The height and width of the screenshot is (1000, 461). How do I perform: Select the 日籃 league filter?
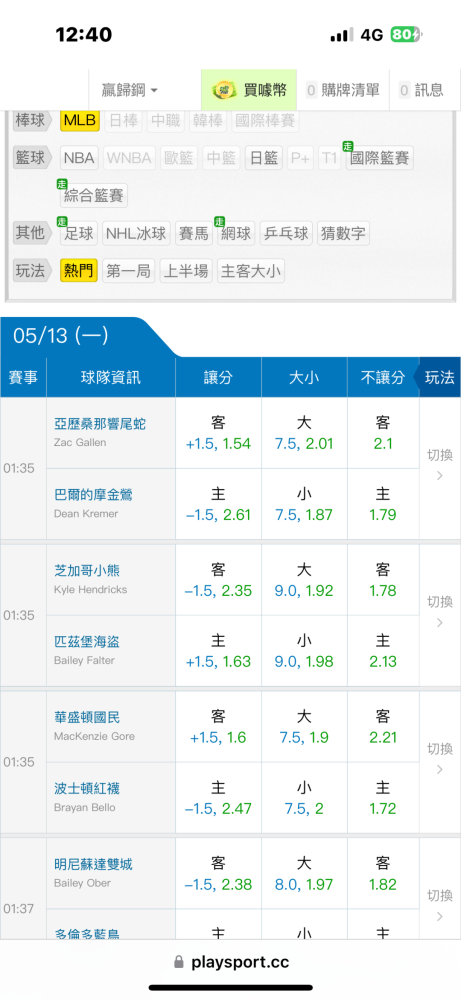(264, 158)
